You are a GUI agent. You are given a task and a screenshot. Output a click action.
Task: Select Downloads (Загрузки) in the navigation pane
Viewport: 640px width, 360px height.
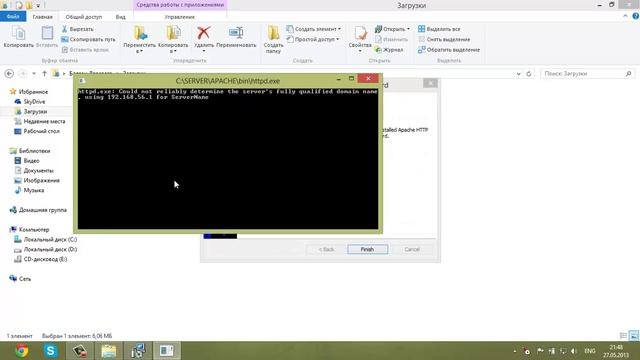[x=31, y=111]
